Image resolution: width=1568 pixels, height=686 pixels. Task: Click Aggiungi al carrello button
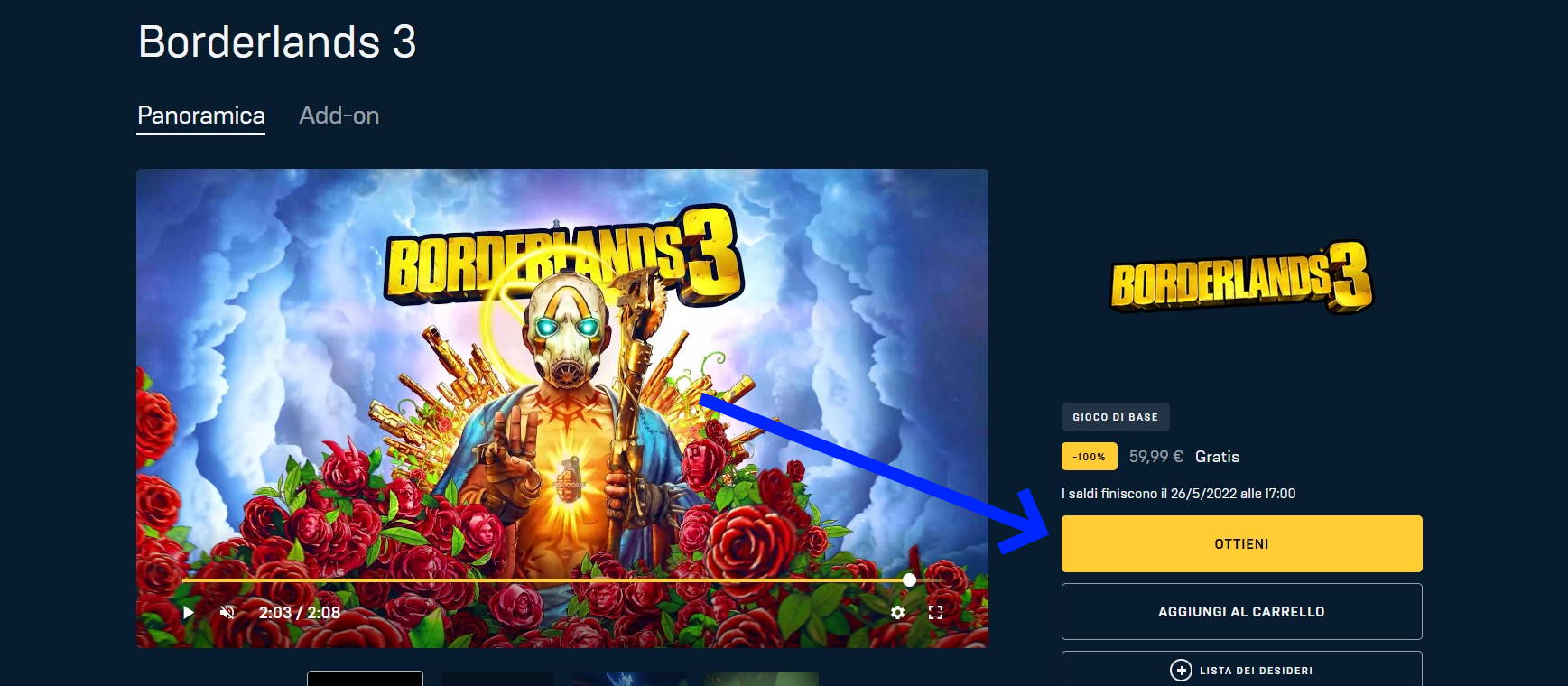point(1242,611)
